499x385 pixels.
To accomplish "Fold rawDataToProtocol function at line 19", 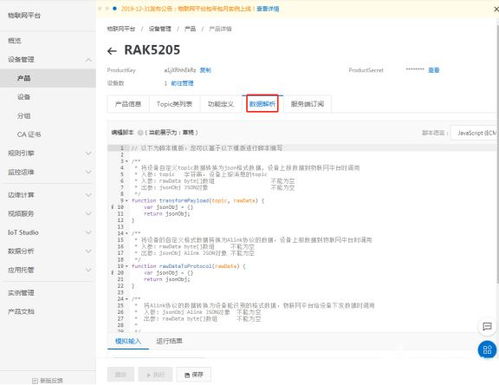I will pos(127,266).
